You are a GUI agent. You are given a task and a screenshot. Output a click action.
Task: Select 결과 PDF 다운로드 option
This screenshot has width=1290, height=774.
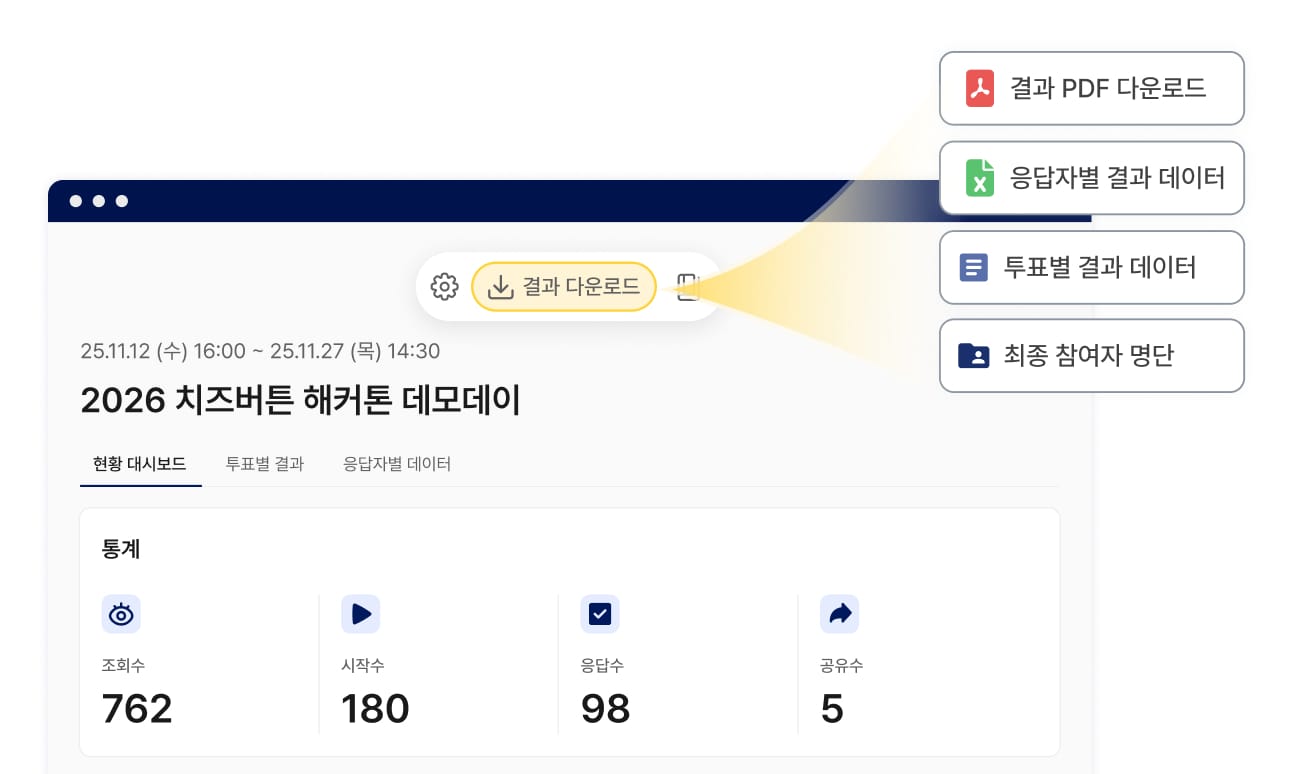1092,88
